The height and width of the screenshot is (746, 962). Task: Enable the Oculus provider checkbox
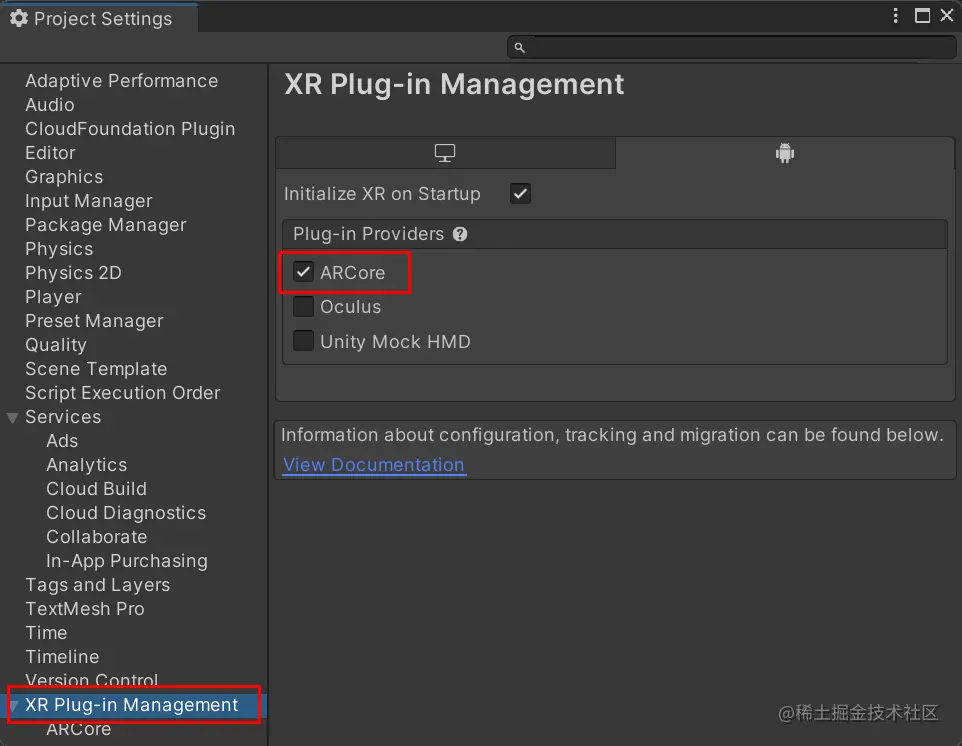click(x=303, y=306)
